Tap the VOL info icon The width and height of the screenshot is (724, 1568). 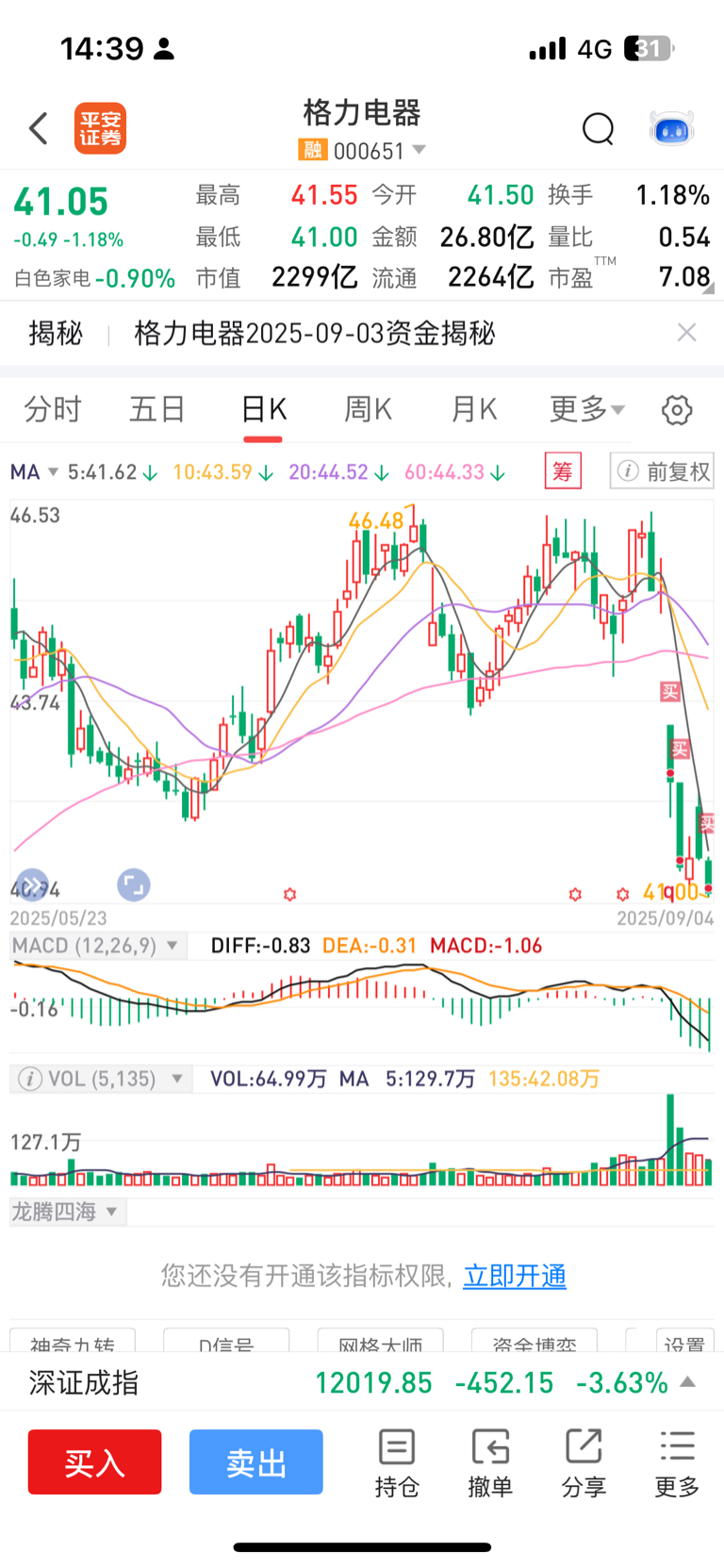click(x=30, y=1079)
